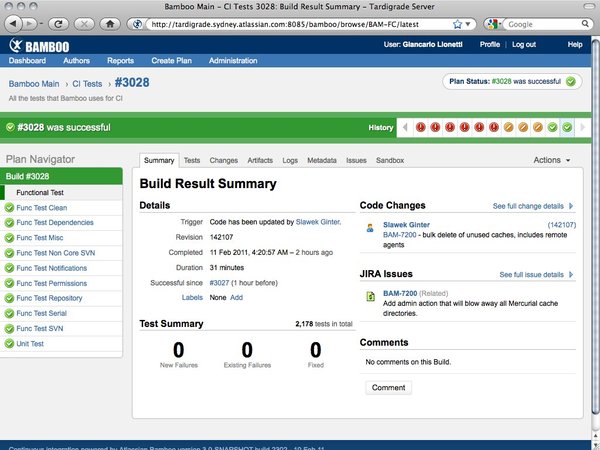600x450 pixels.
Task: Switch to the Tests tab
Action: [x=191, y=160]
